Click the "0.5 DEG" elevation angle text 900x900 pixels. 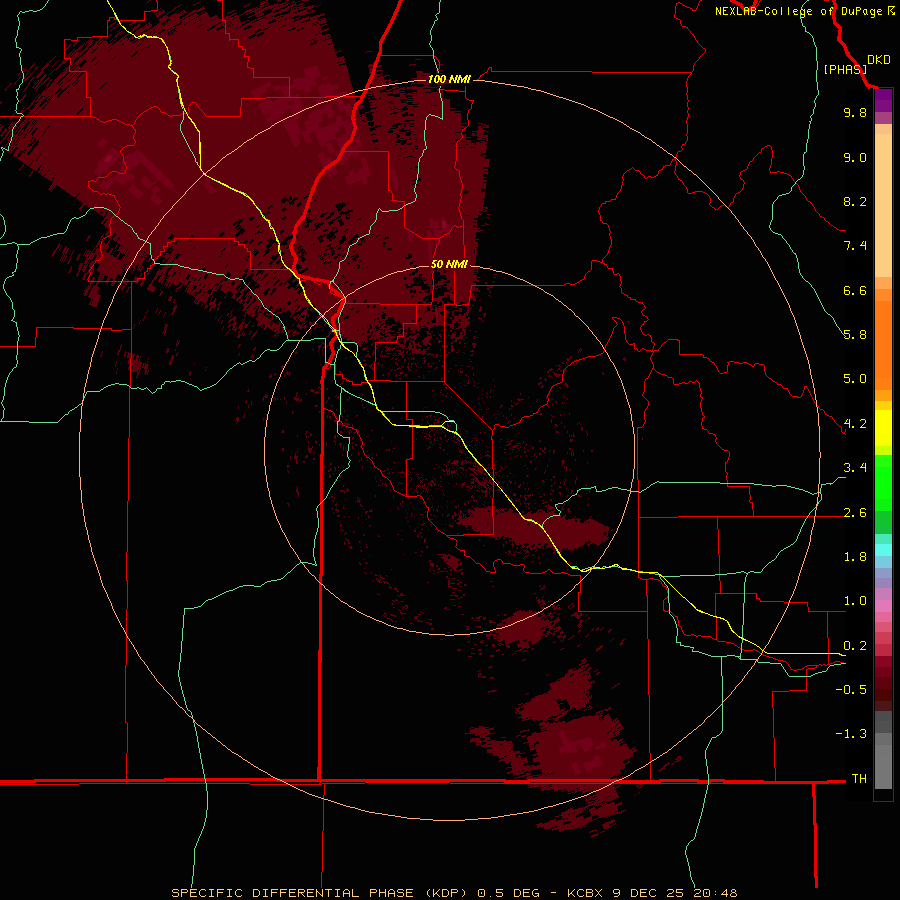[x=509, y=893]
